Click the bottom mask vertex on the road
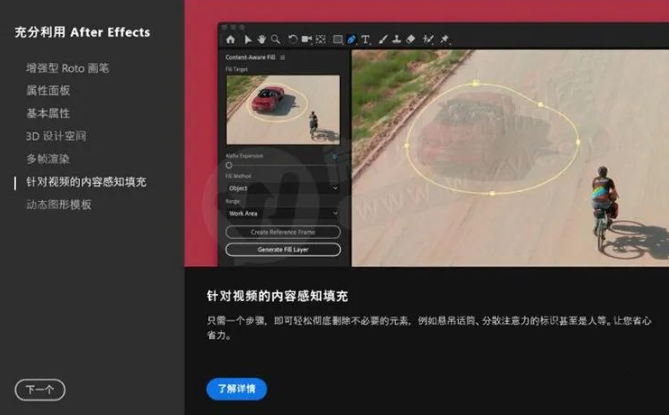 click(492, 194)
